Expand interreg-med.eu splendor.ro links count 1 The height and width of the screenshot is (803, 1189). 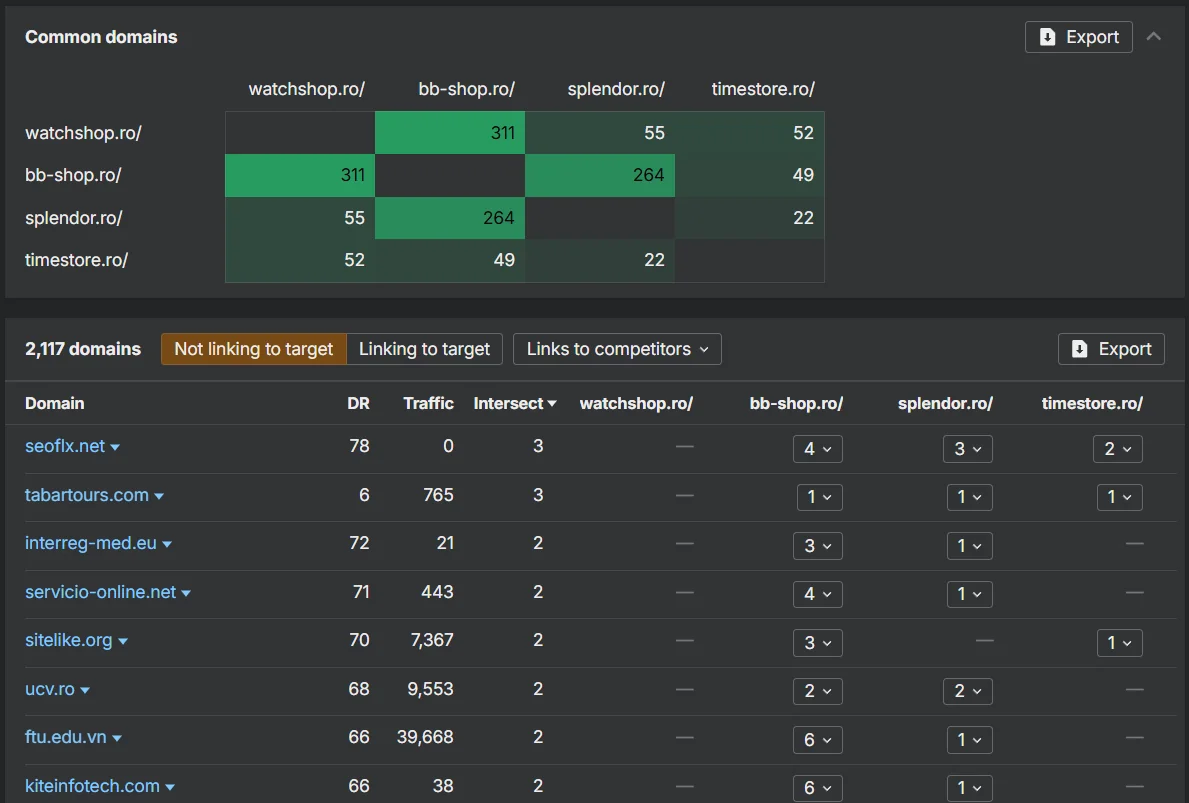coord(970,546)
